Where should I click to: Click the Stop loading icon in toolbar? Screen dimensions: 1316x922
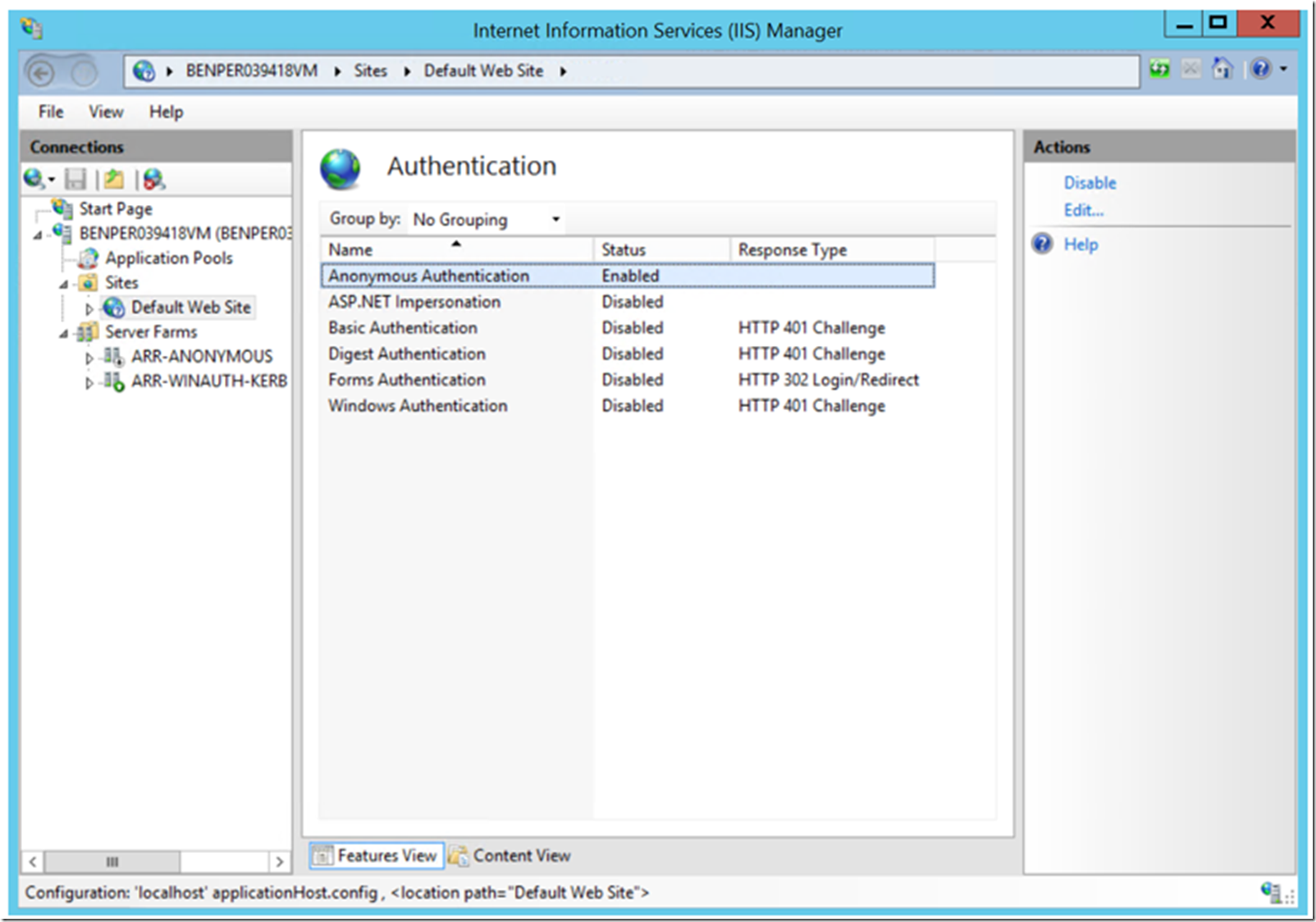click(x=1190, y=69)
